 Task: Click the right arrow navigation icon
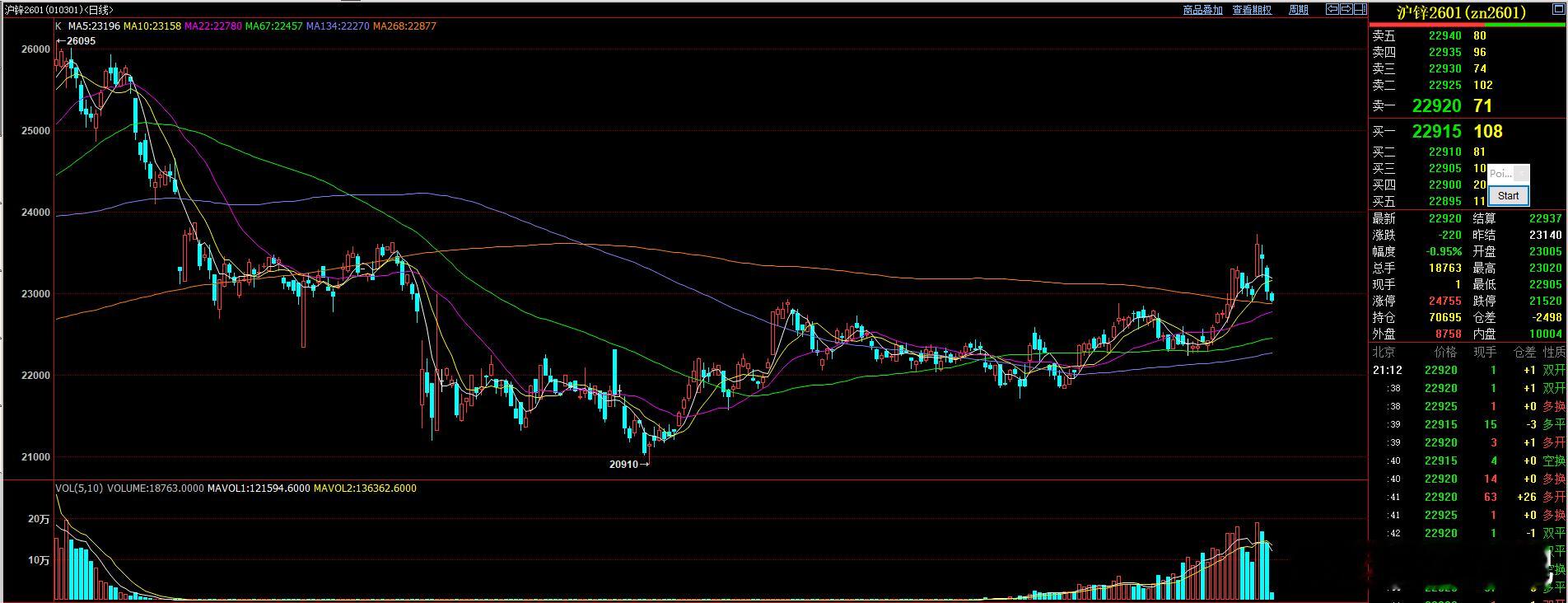point(1346,9)
